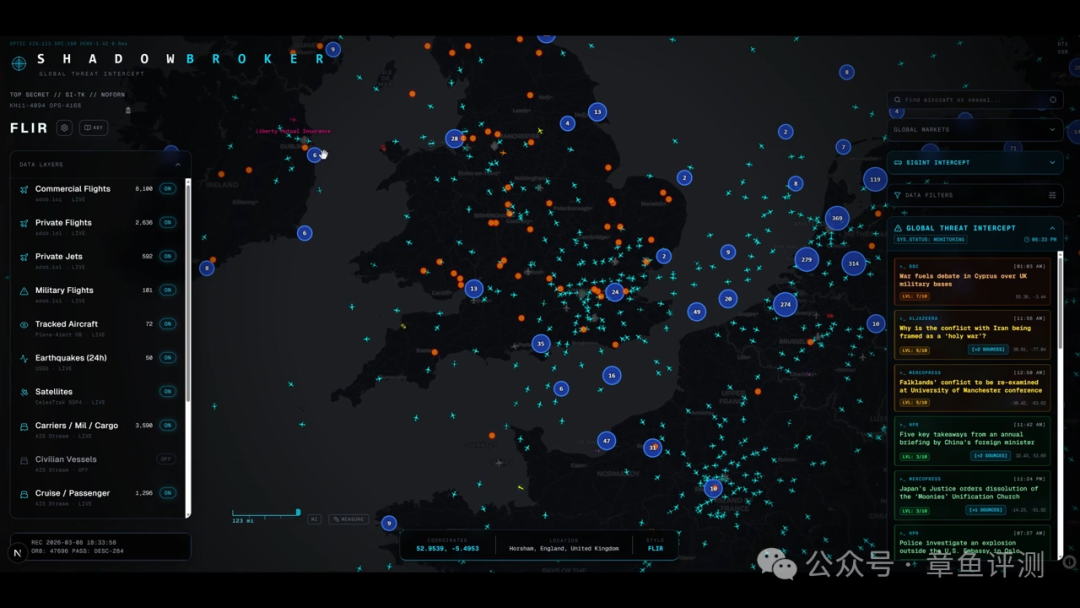
Task: Click the Military Flights triangle icon
Action: click(x=24, y=291)
